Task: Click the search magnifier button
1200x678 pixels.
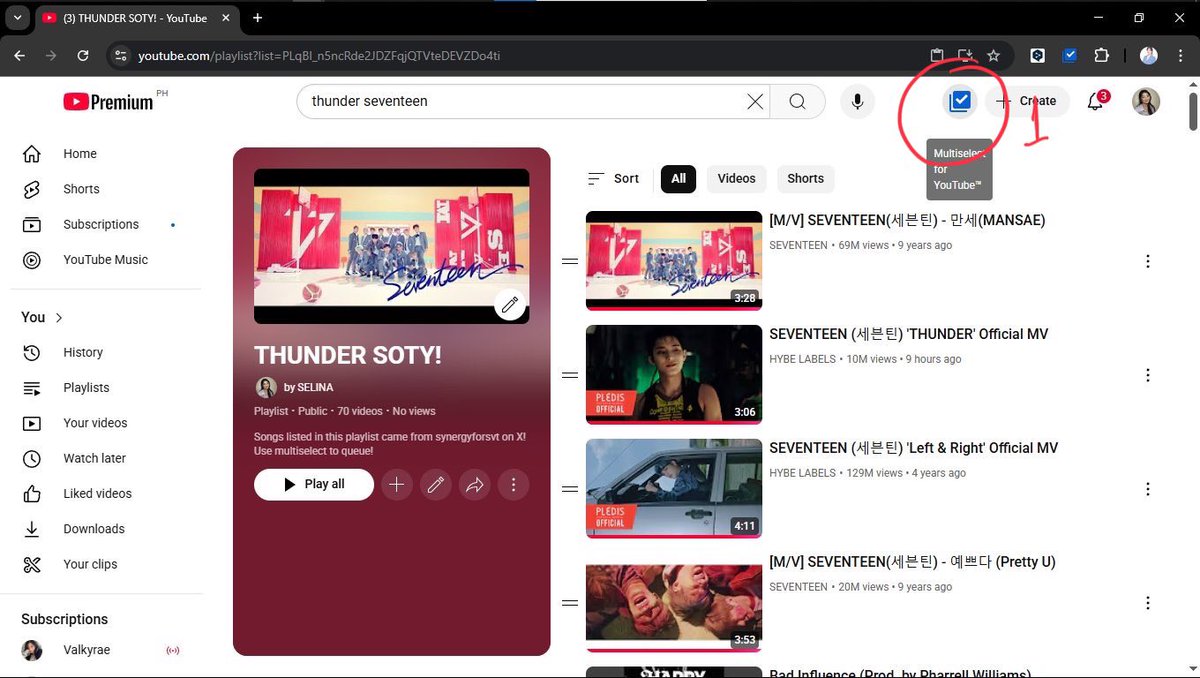Action: tap(797, 101)
